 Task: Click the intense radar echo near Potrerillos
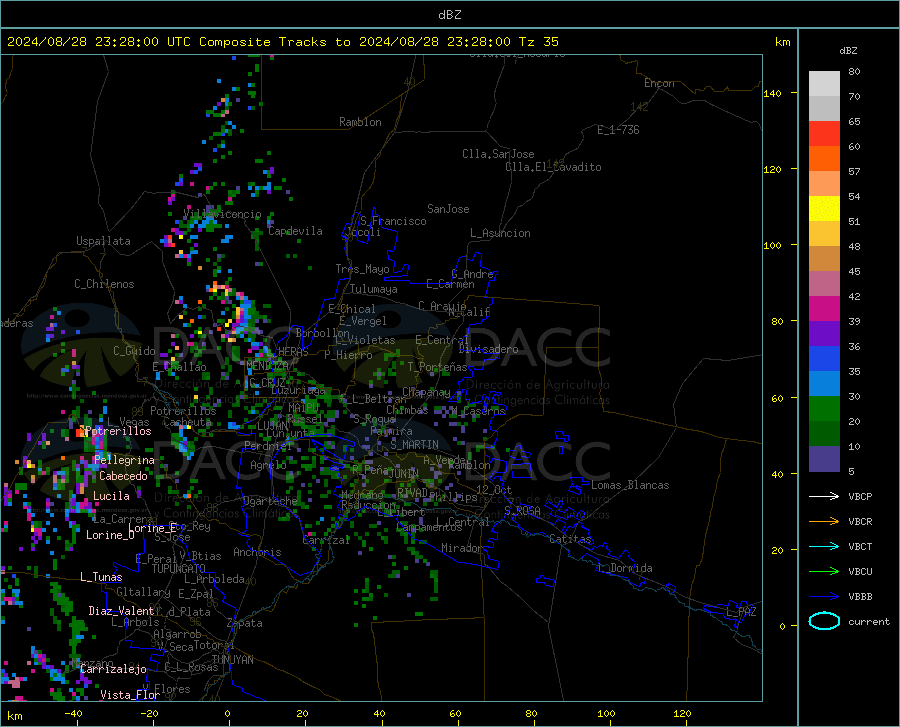pos(80,433)
